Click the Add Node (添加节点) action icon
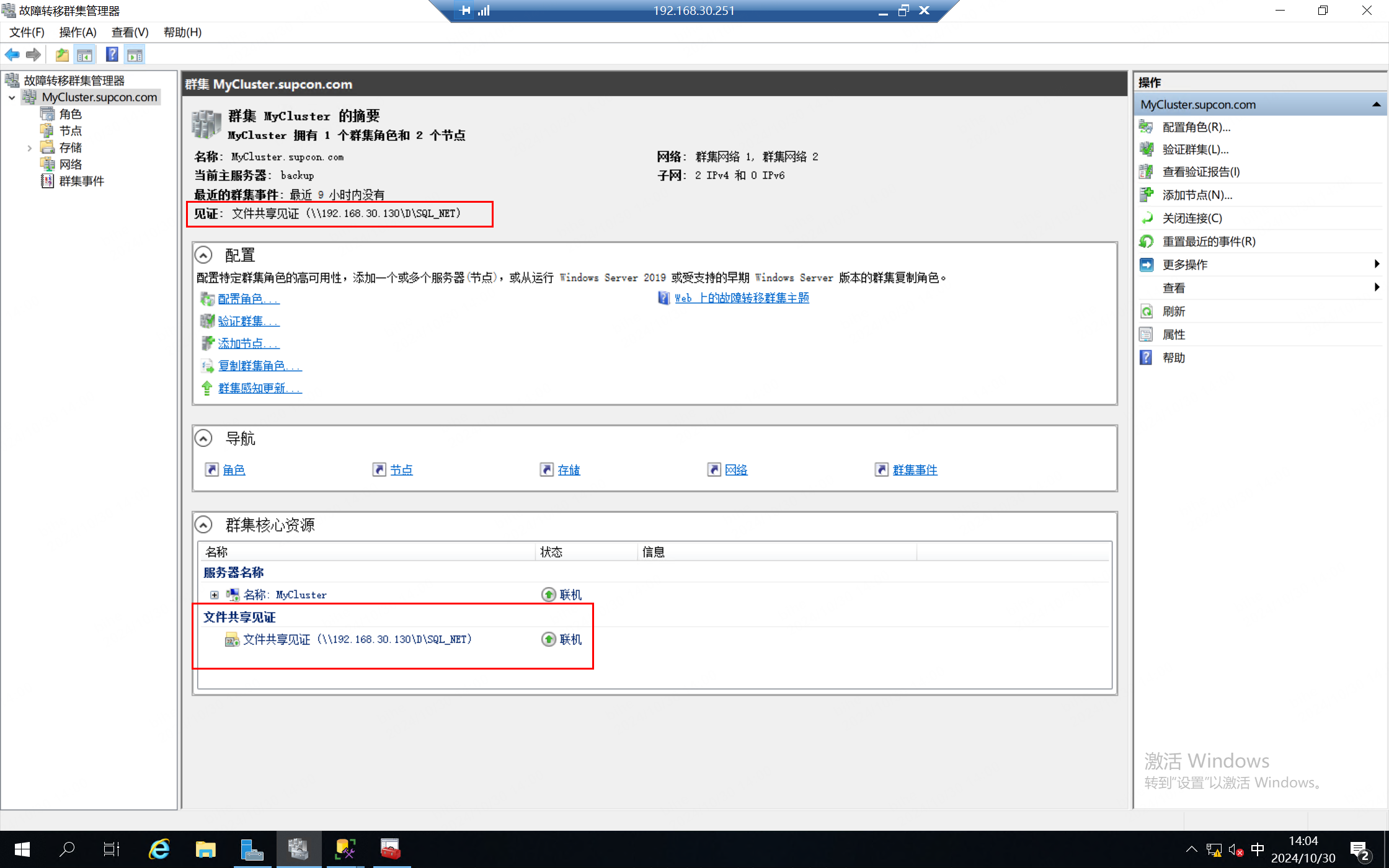Image resolution: width=1389 pixels, height=868 pixels. pyautogui.click(x=1147, y=195)
